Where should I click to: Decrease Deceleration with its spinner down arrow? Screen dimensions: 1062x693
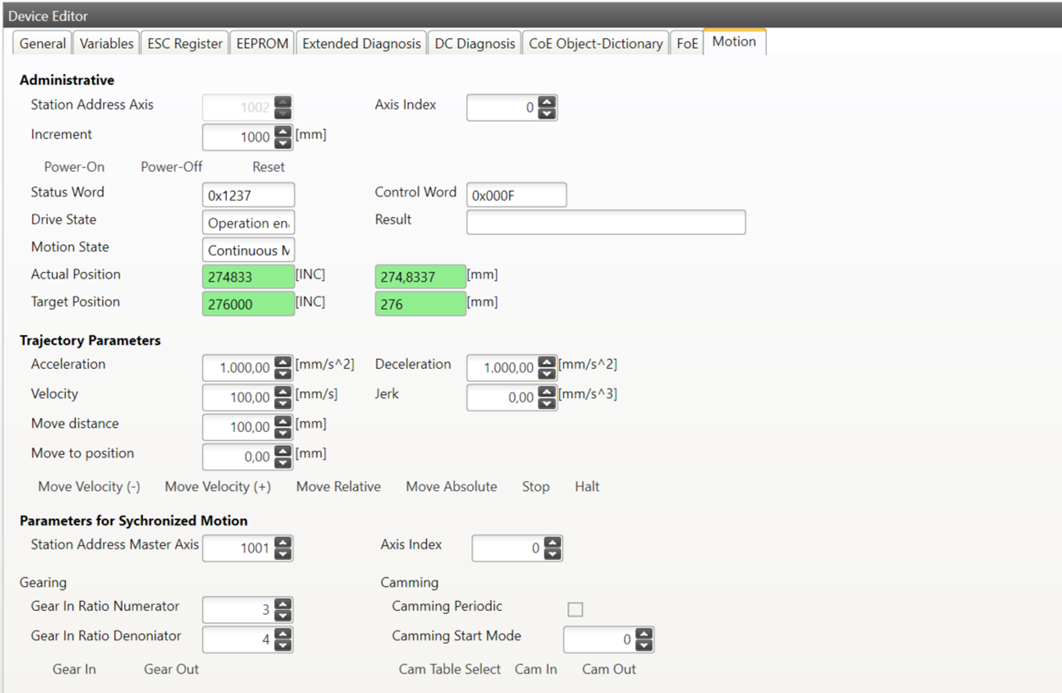click(547, 373)
